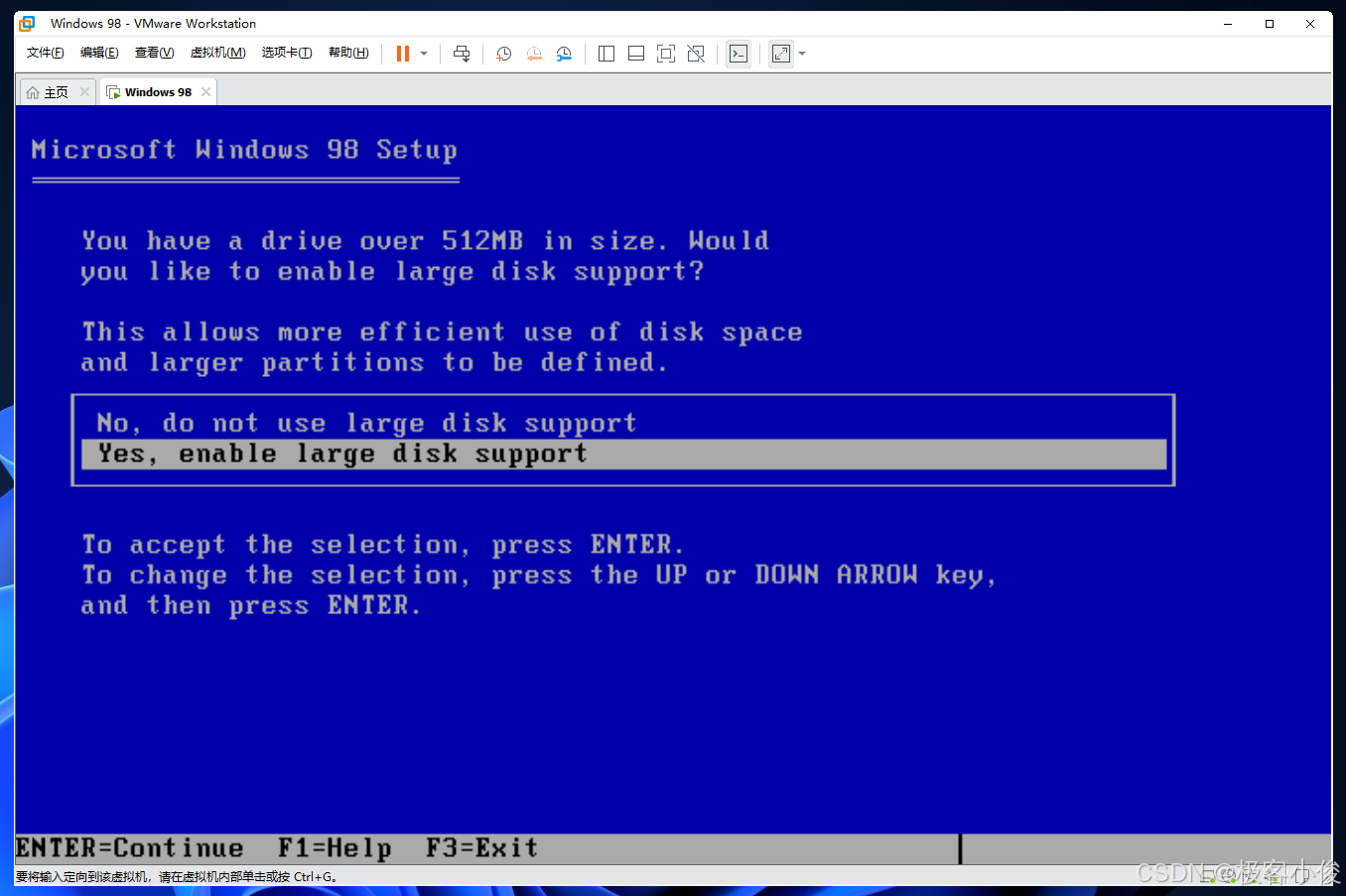The image size is (1346, 896).
Task: Close the VMware Workstation window
Action: pos(1310,23)
